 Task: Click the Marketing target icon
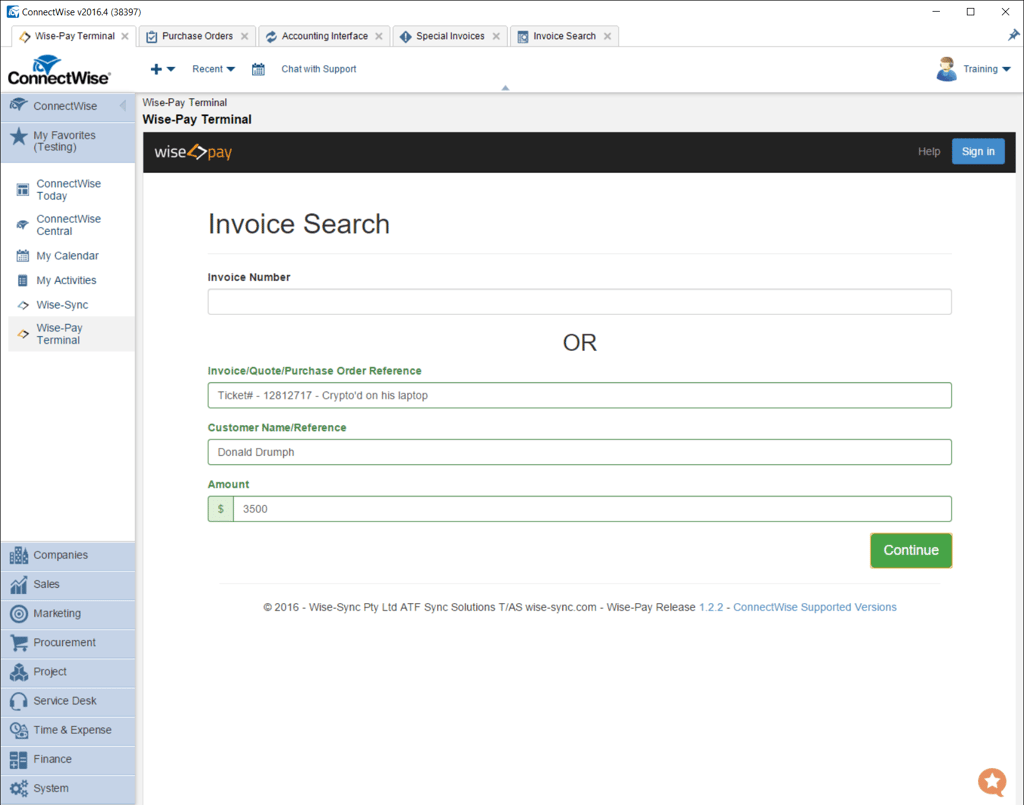(19, 614)
